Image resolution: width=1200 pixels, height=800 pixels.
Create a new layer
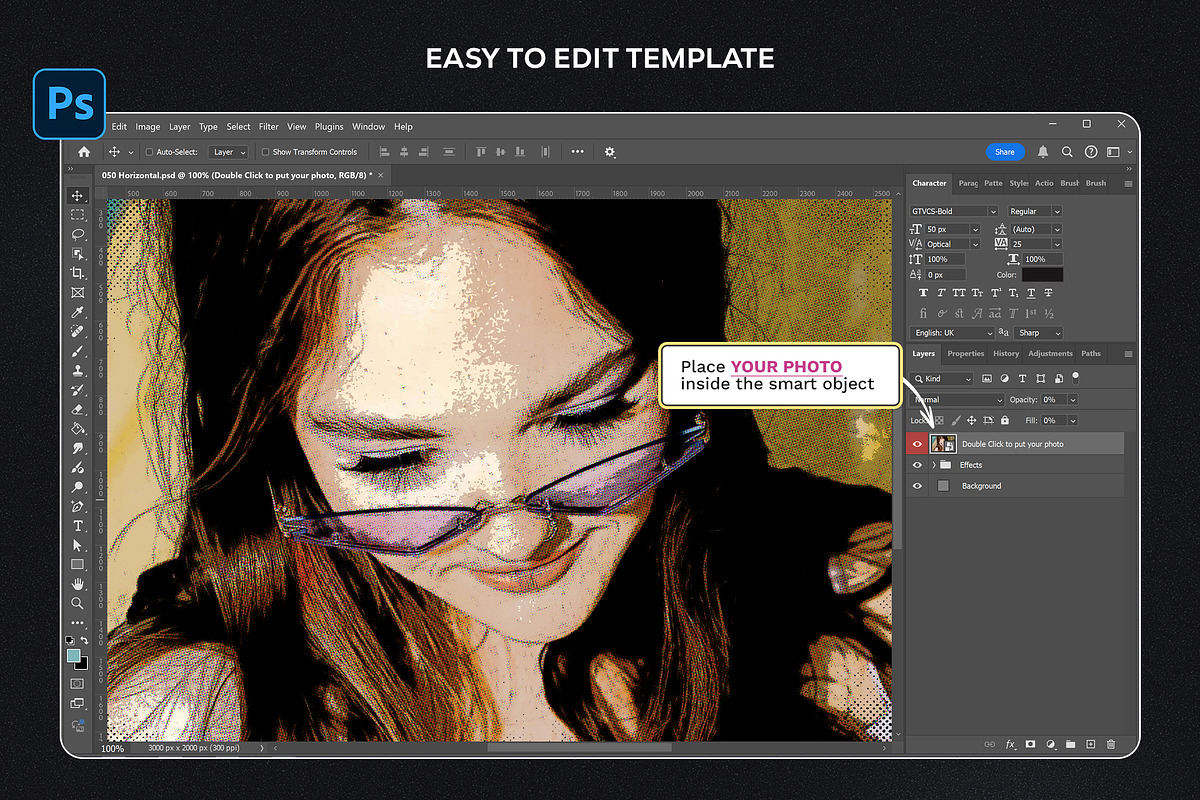click(x=1091, y=744)
